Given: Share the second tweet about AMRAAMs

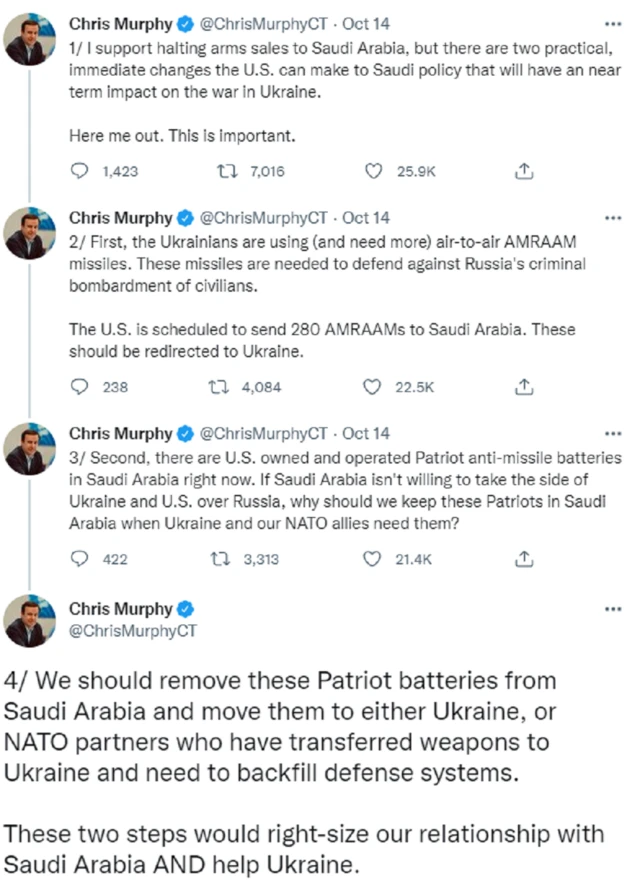Looking at the screenshot, I should [x=521, y=387].
